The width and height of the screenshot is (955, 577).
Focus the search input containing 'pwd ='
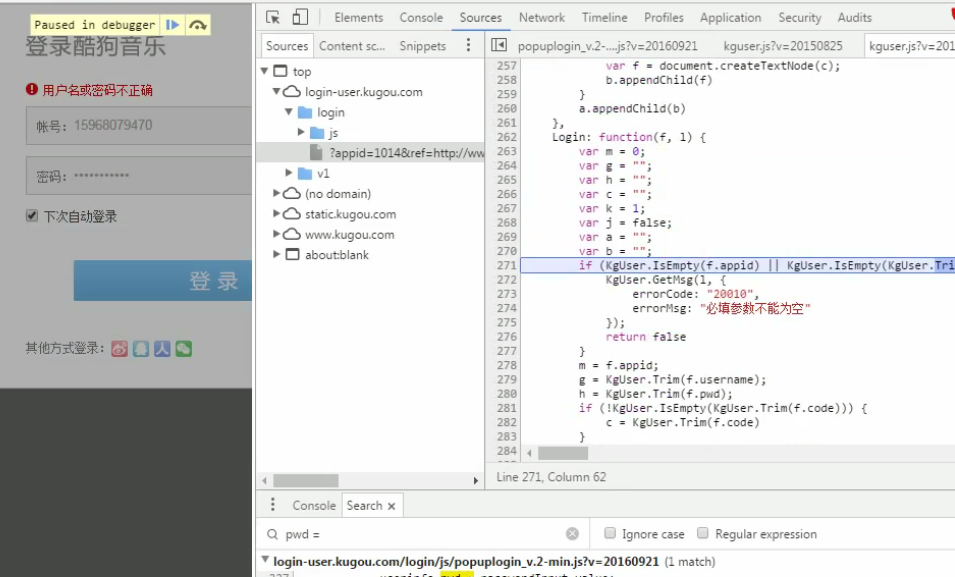pos(420,534)
